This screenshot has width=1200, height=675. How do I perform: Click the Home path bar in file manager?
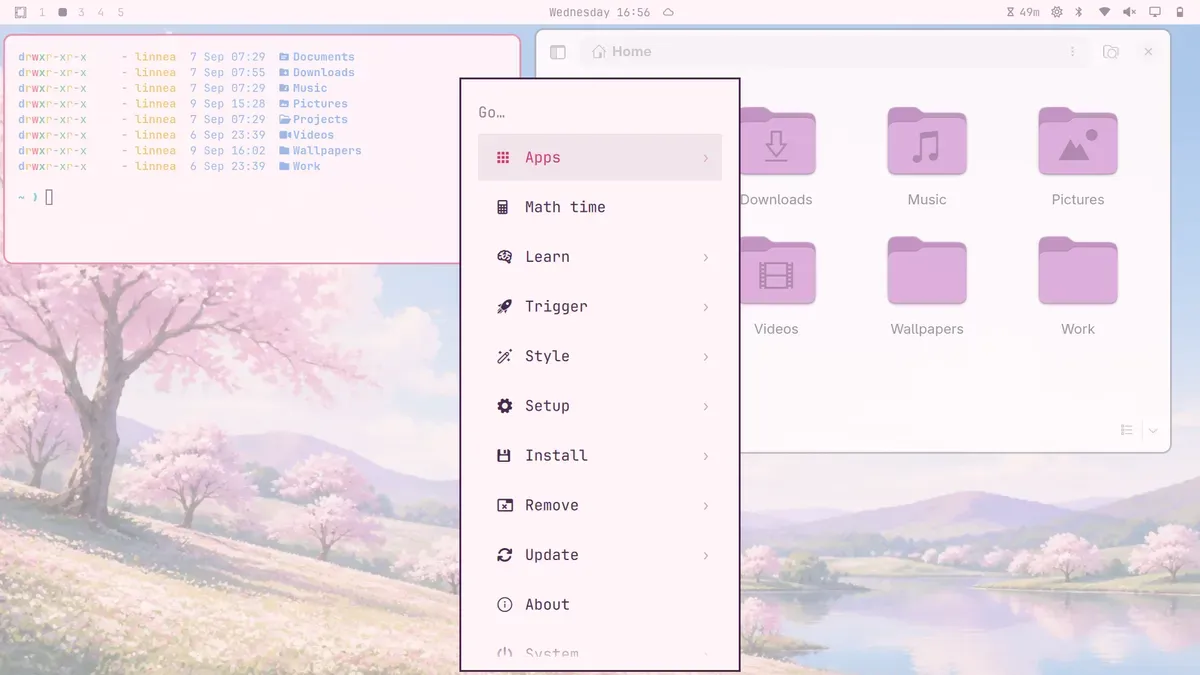point(834,52)
